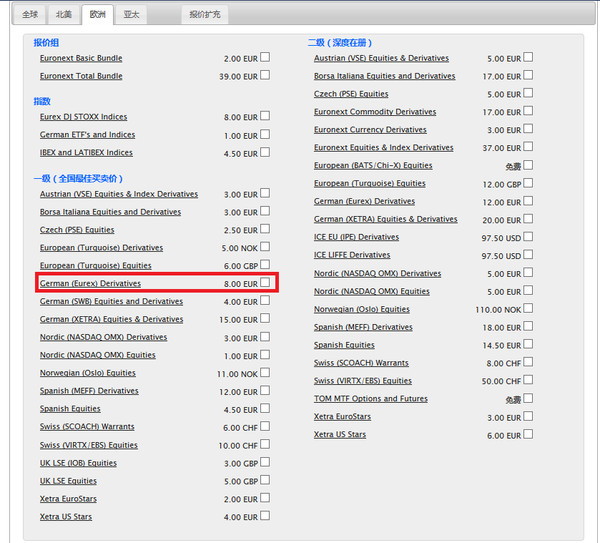600x543 pixels.
Task: Check ICE EU (IPE) Derivatives checkbox
Action: click(x=528, y=236)
